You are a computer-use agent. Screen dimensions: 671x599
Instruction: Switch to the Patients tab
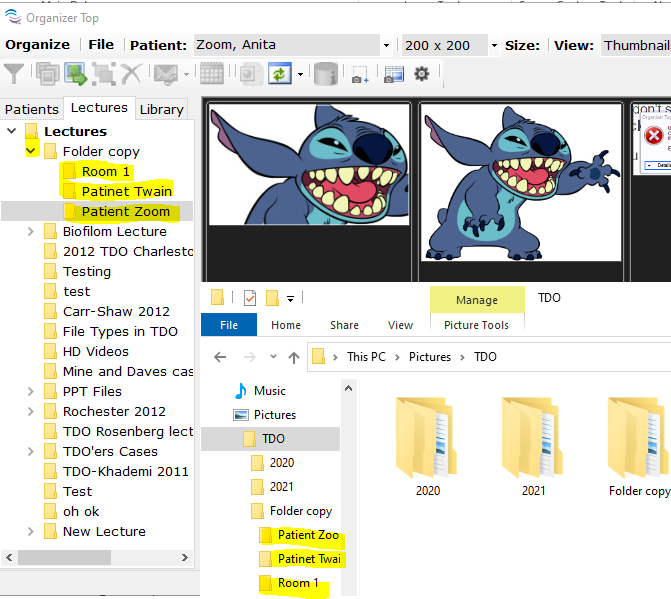click(32, 109)
